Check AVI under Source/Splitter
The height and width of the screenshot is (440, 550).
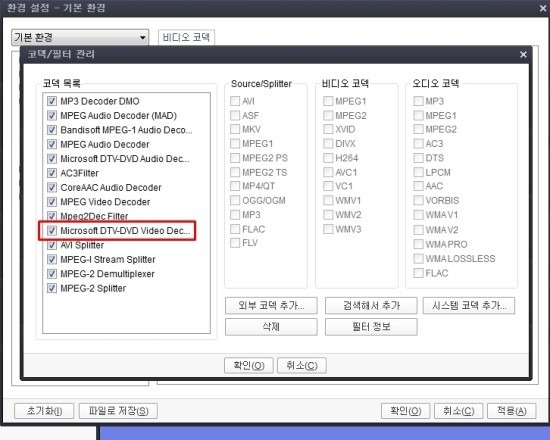pos(235,101)
